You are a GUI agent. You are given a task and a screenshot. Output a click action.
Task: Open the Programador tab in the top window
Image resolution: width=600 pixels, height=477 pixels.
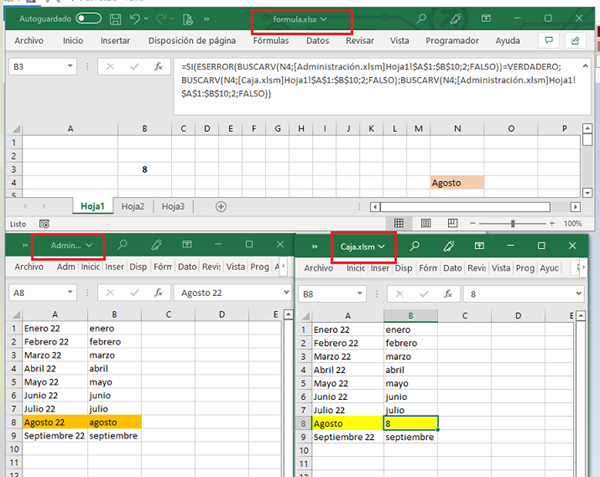coord(451,41)
